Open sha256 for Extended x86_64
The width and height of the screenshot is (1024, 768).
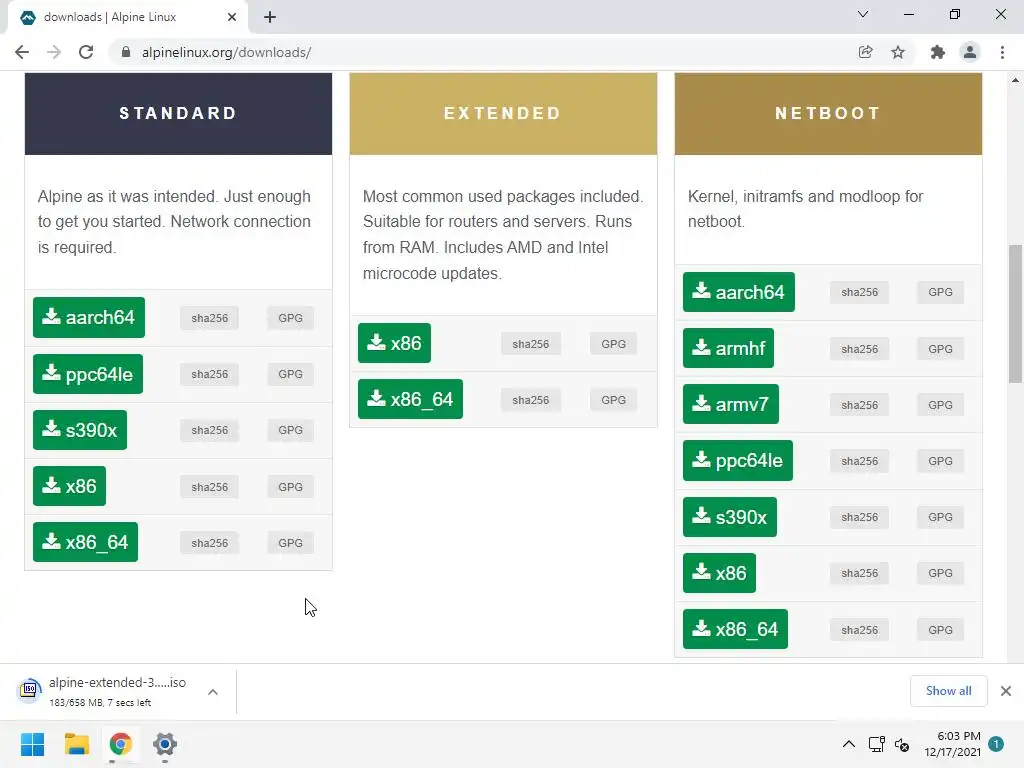(531, 400)
